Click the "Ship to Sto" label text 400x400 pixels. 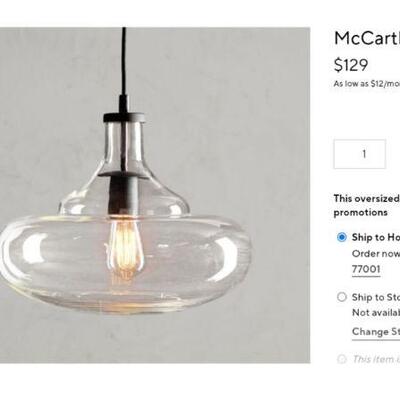(x=376, y=297)
